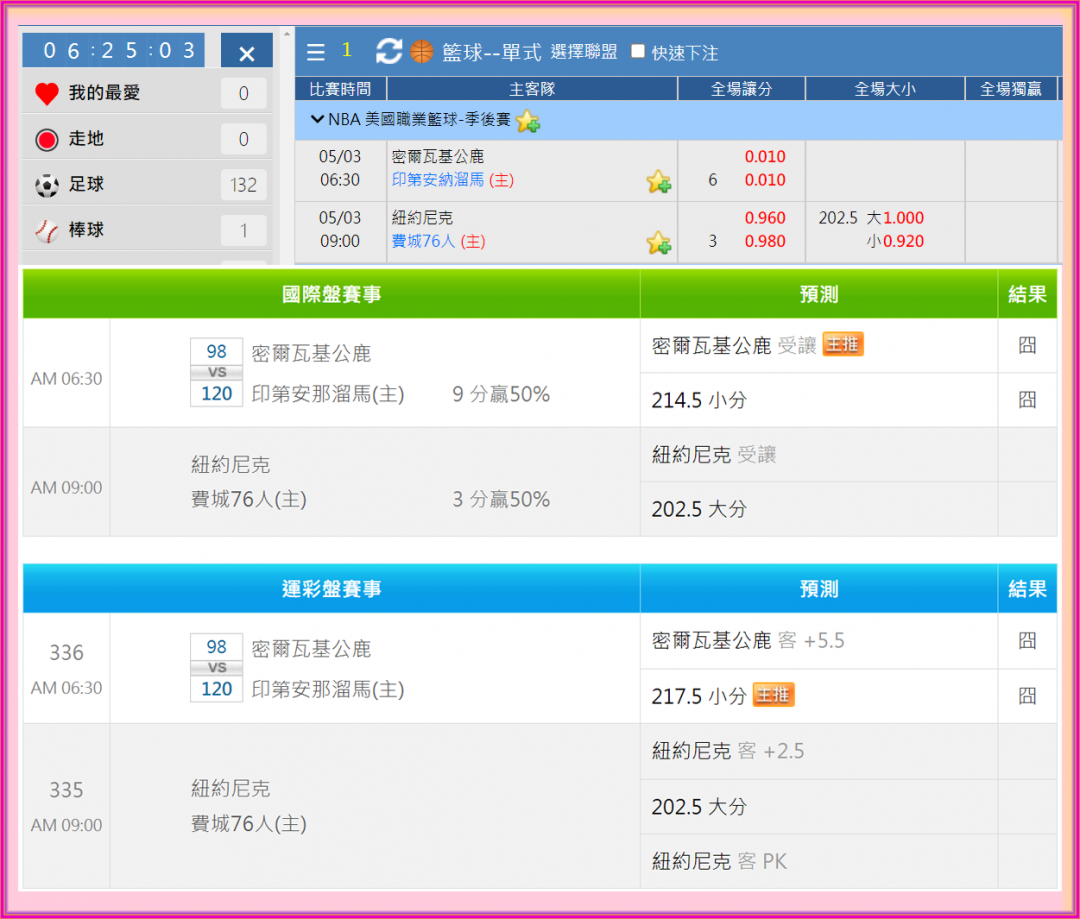Image resolution: width=1080 pixels, height=919 pixels.
Task: Pick the over 大 1.000 odds
Action: (x=903, y=218)
